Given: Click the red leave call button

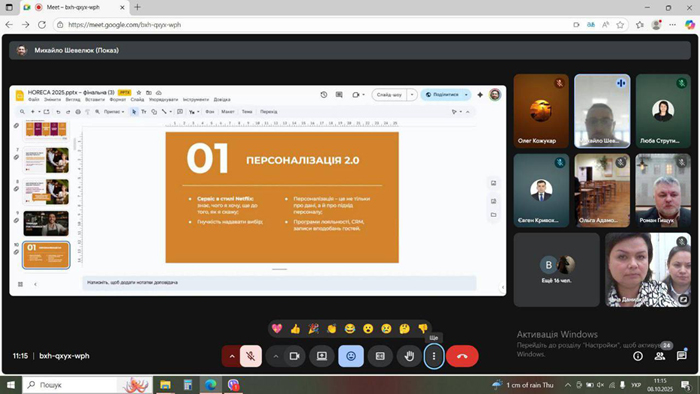Looking at the screenshot, I should (462, 356).
